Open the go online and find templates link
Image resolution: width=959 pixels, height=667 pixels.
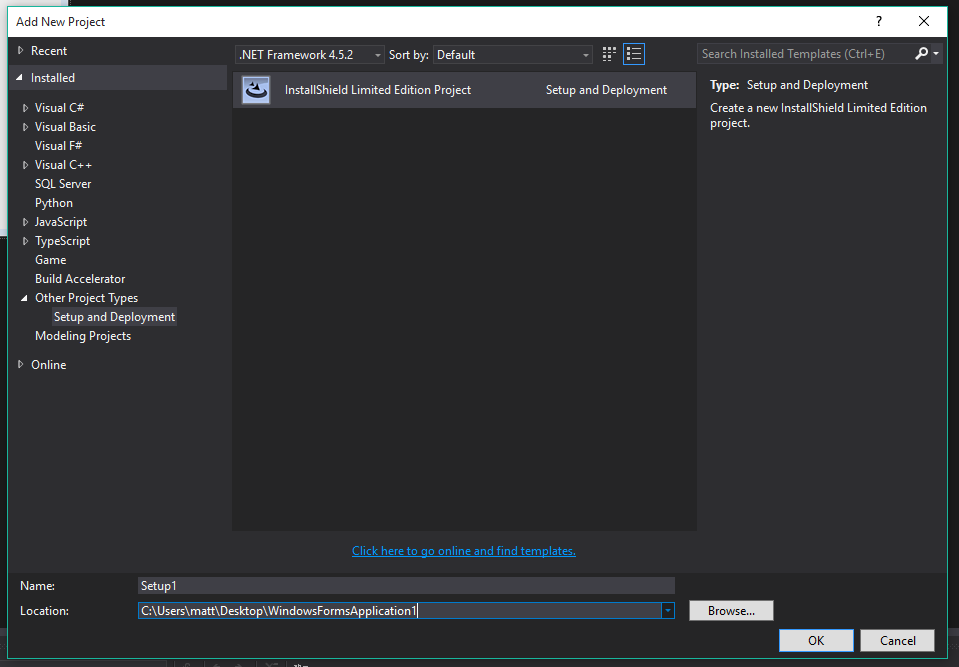point(464,551)
